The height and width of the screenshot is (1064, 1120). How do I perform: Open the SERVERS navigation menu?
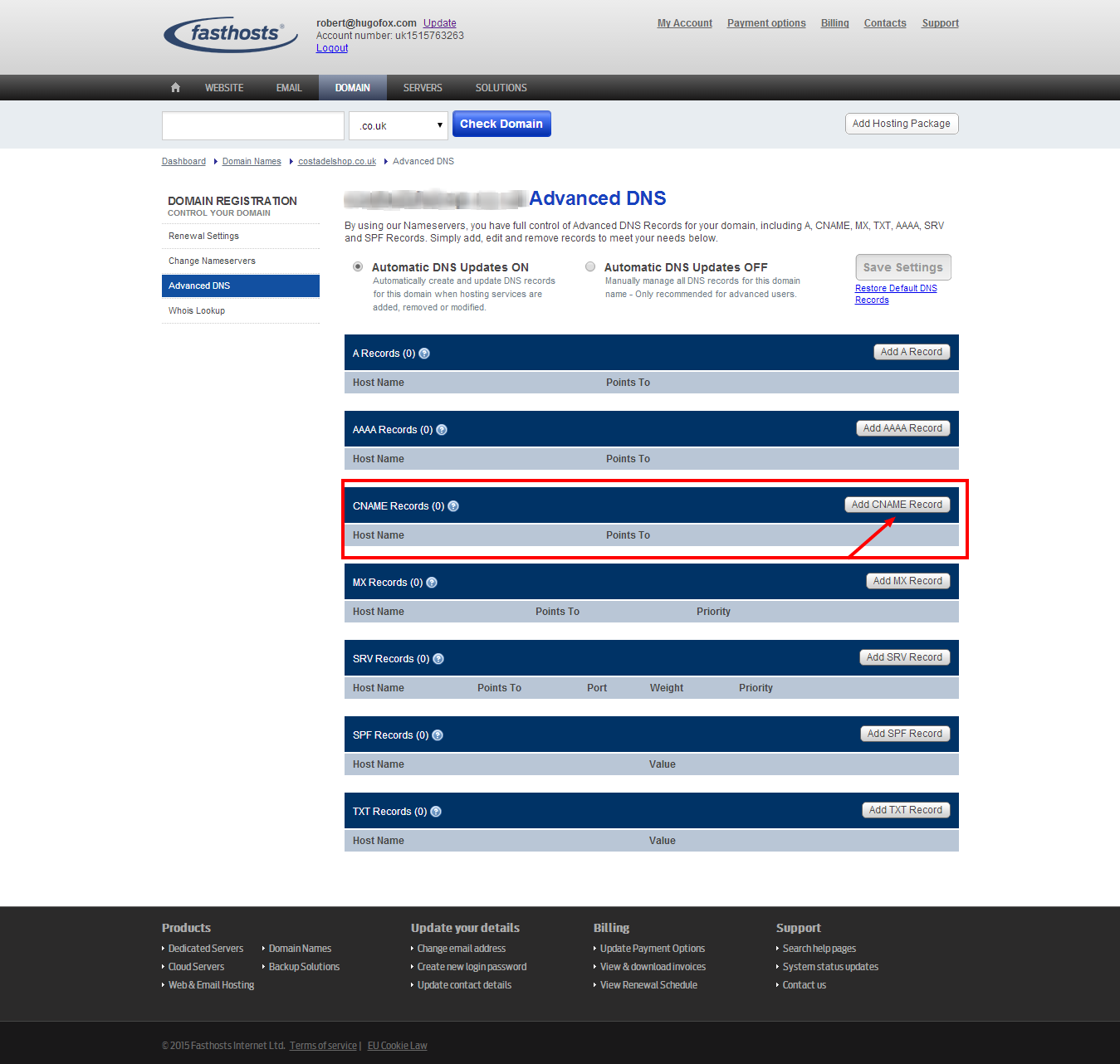point(423,87)
